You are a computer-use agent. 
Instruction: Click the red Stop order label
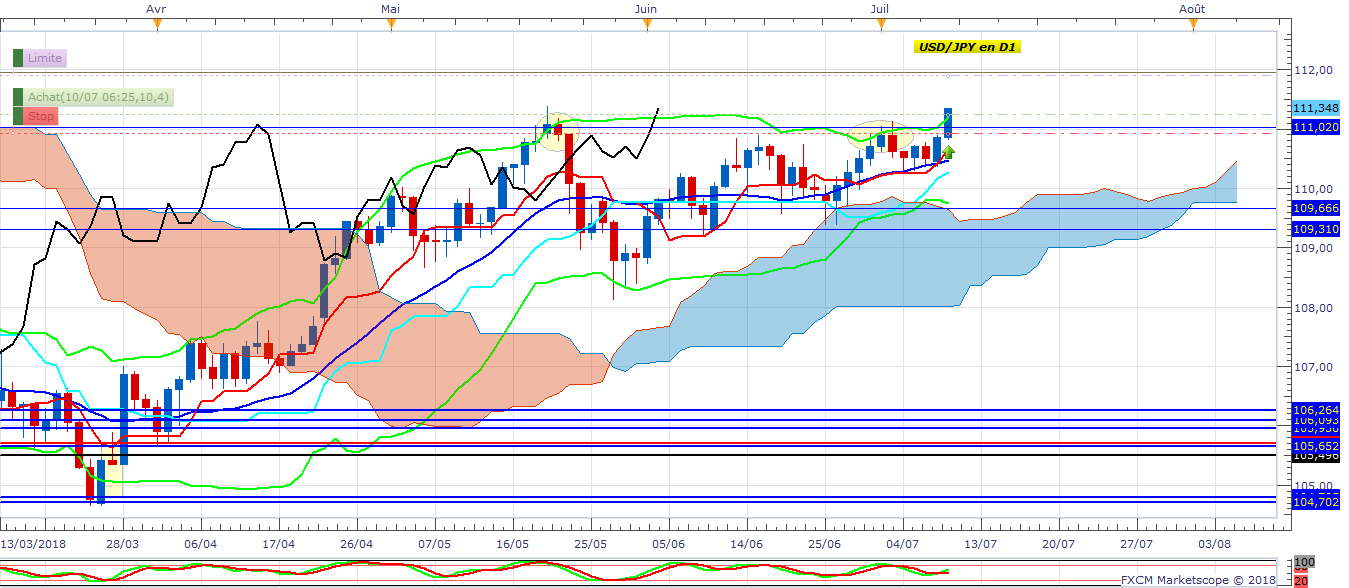(41, 116)
